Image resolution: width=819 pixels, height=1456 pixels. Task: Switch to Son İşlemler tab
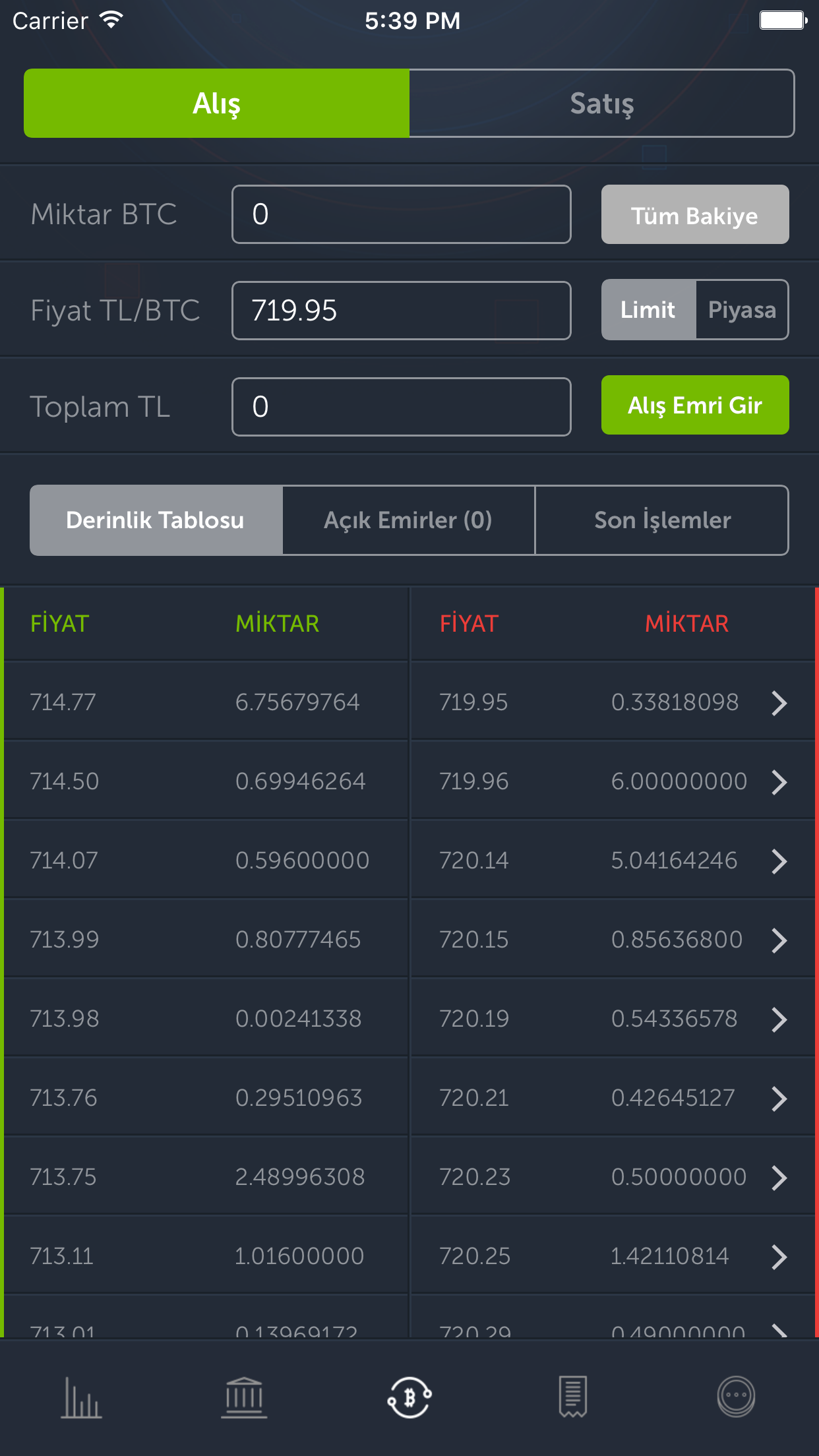click(662, 520)
